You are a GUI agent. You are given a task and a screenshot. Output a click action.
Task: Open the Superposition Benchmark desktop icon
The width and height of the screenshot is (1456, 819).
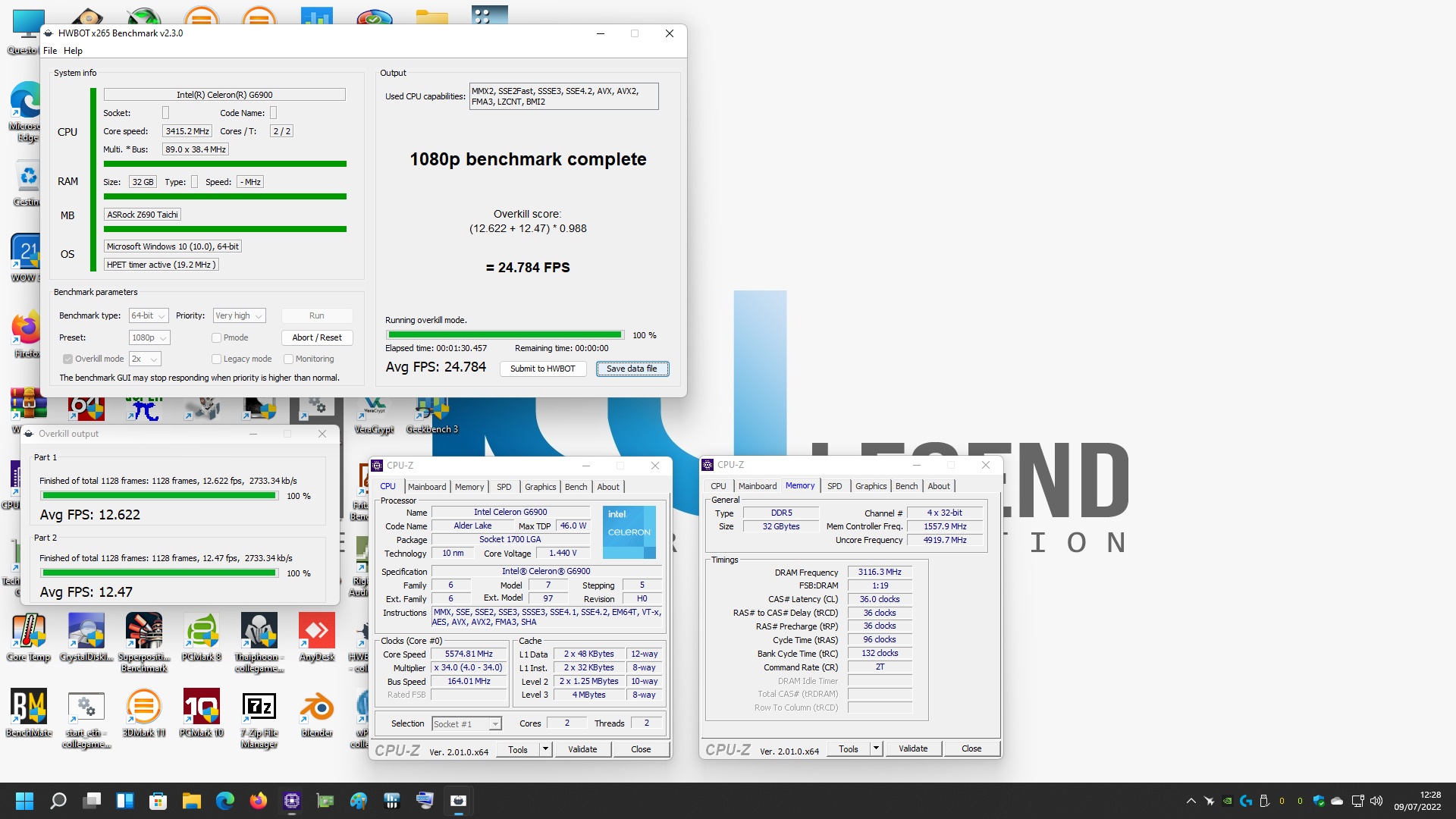144,642
